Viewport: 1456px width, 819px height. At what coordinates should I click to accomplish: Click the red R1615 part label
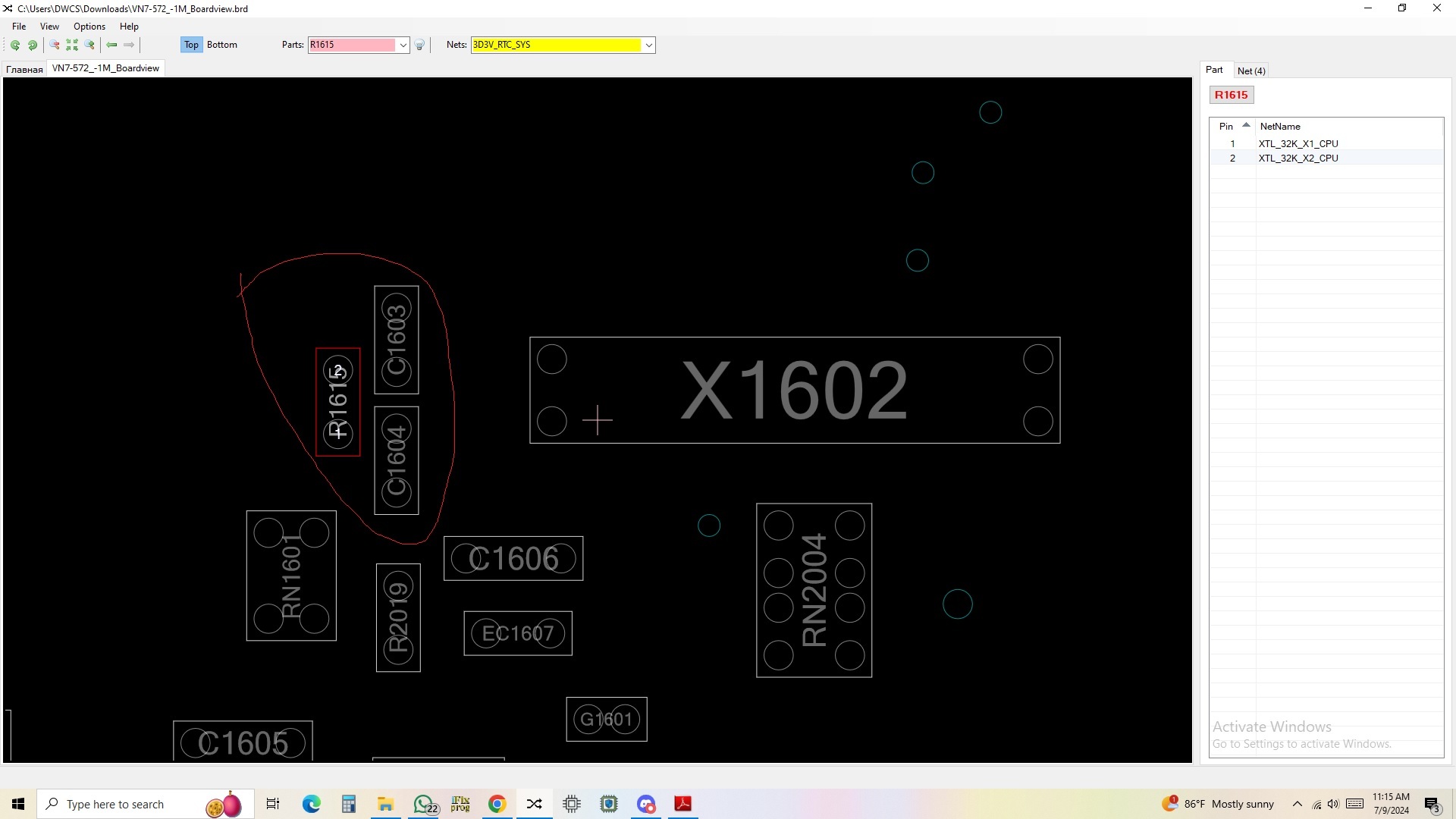pos(1231,95)
